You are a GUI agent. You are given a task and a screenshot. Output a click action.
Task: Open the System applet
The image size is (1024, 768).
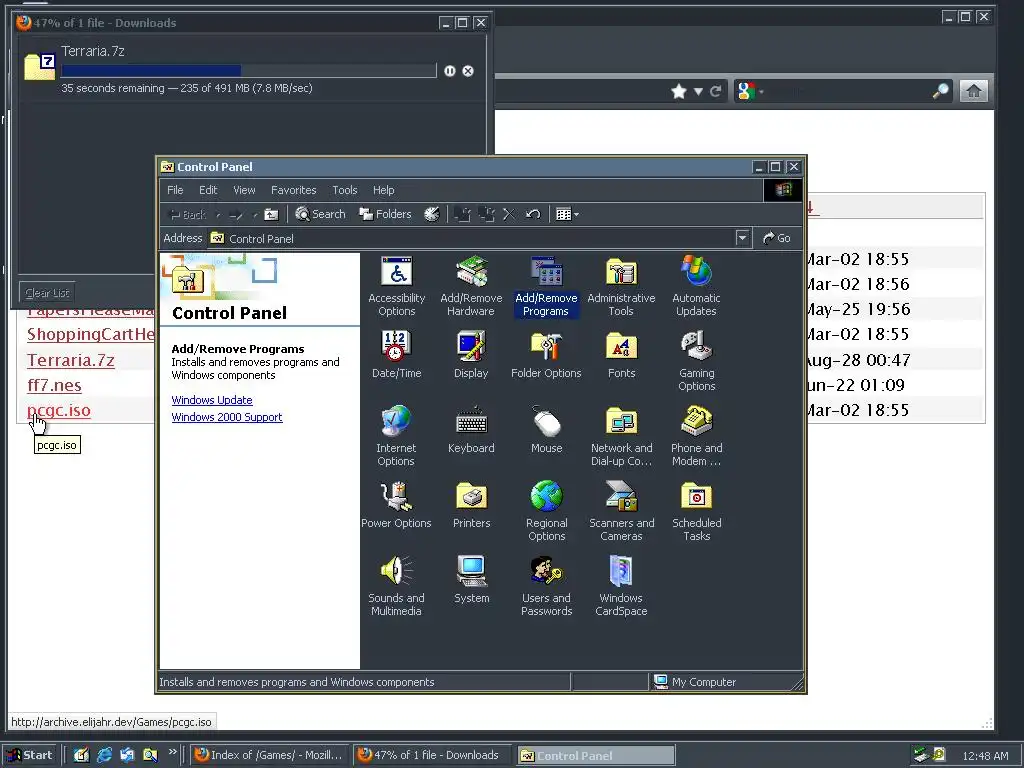[471, 580]
